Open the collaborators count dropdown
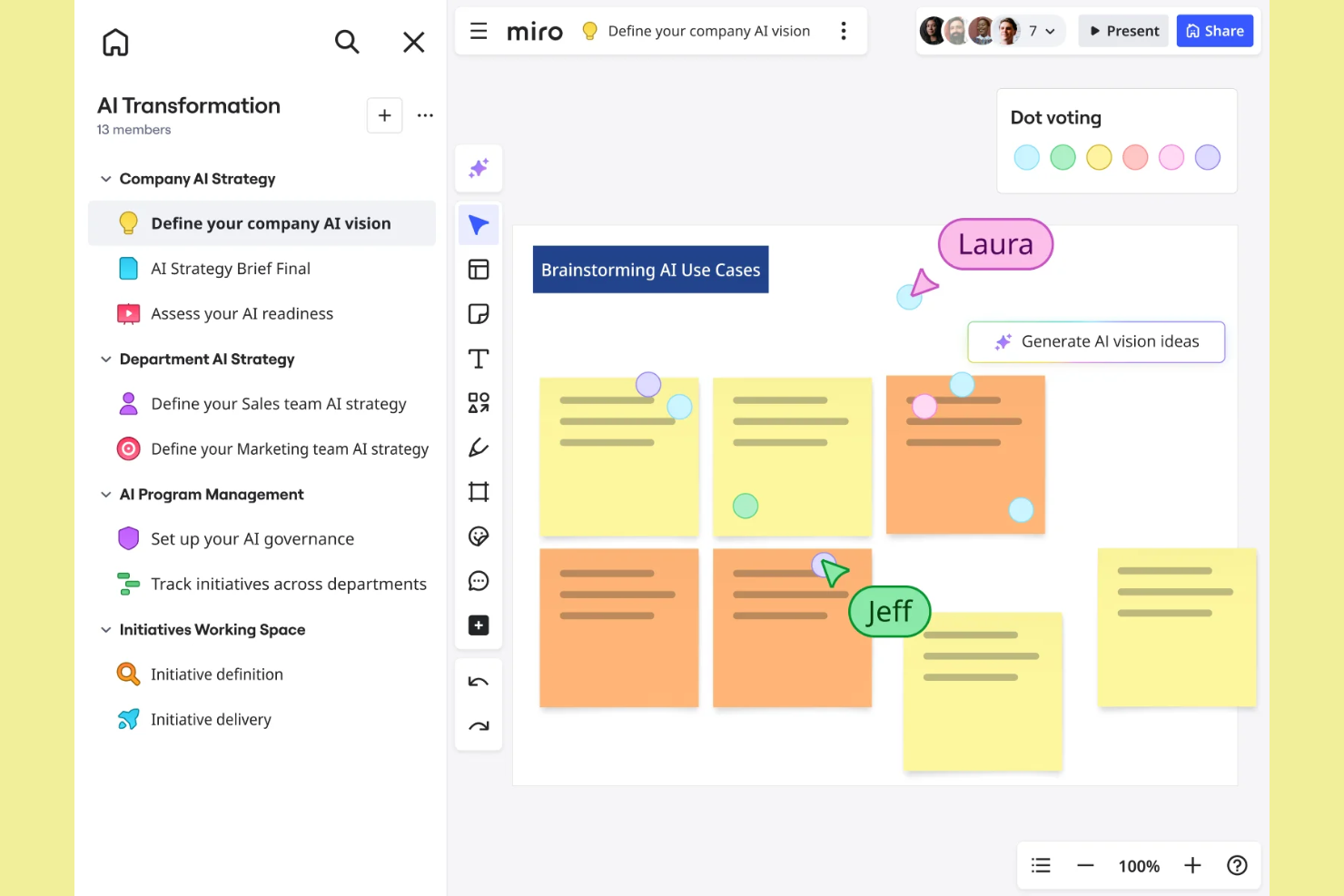Viewport: 1344px width, 896px height. point(1041,30)
